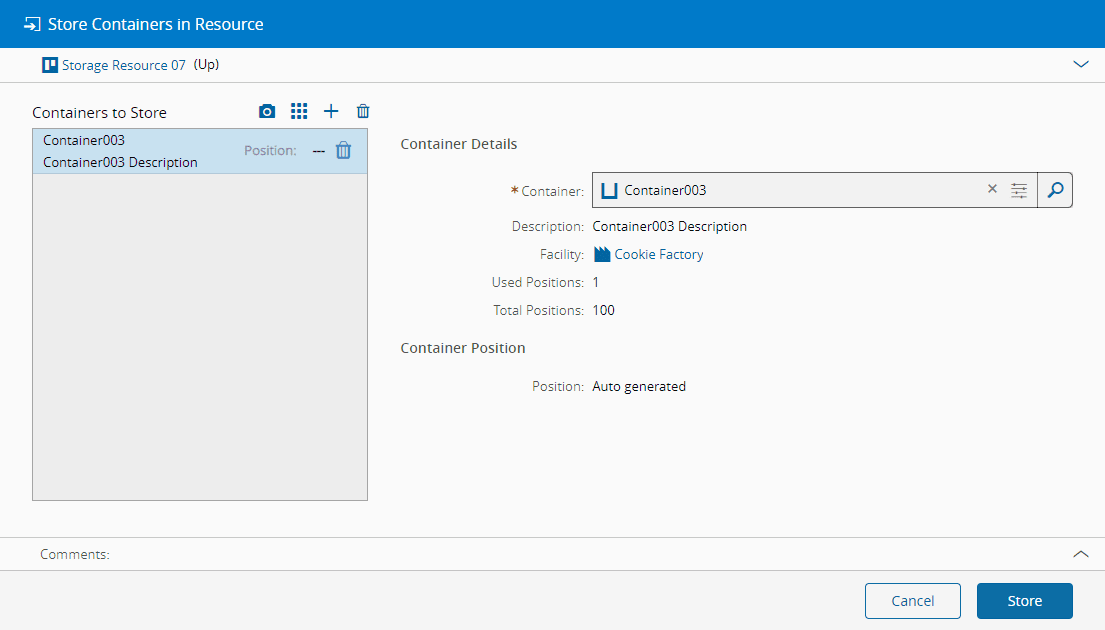
Task: Open the grid view icon above container list
Action: coord(299,112)
